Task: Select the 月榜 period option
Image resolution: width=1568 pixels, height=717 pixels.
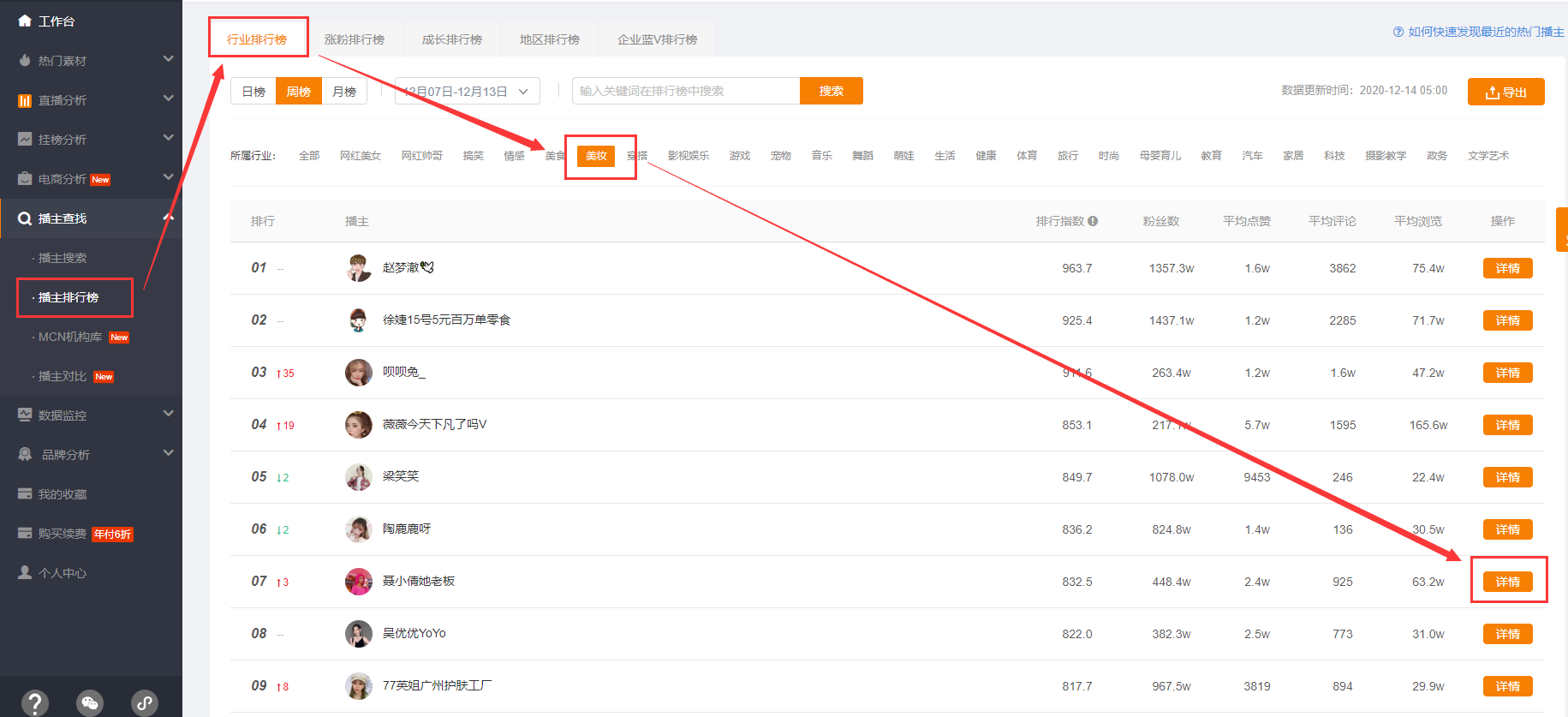Action: (344, 91)
